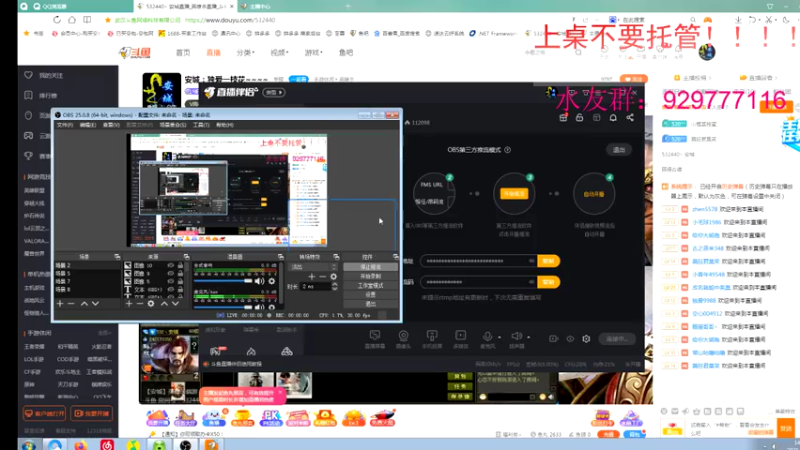
Task: Adjust the first mixer volume slider
Action: click(223, 281)
